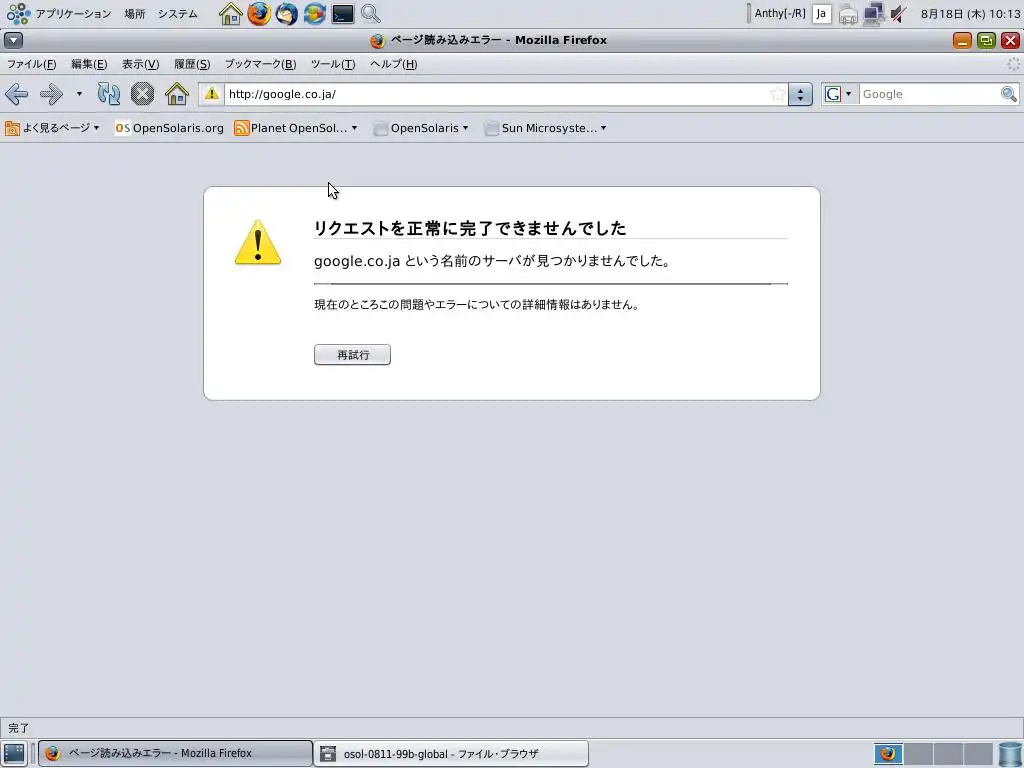Switch to Firefox taskbar window button
The height and width of the screenshot is (768, 1024).
pos(175,753)
